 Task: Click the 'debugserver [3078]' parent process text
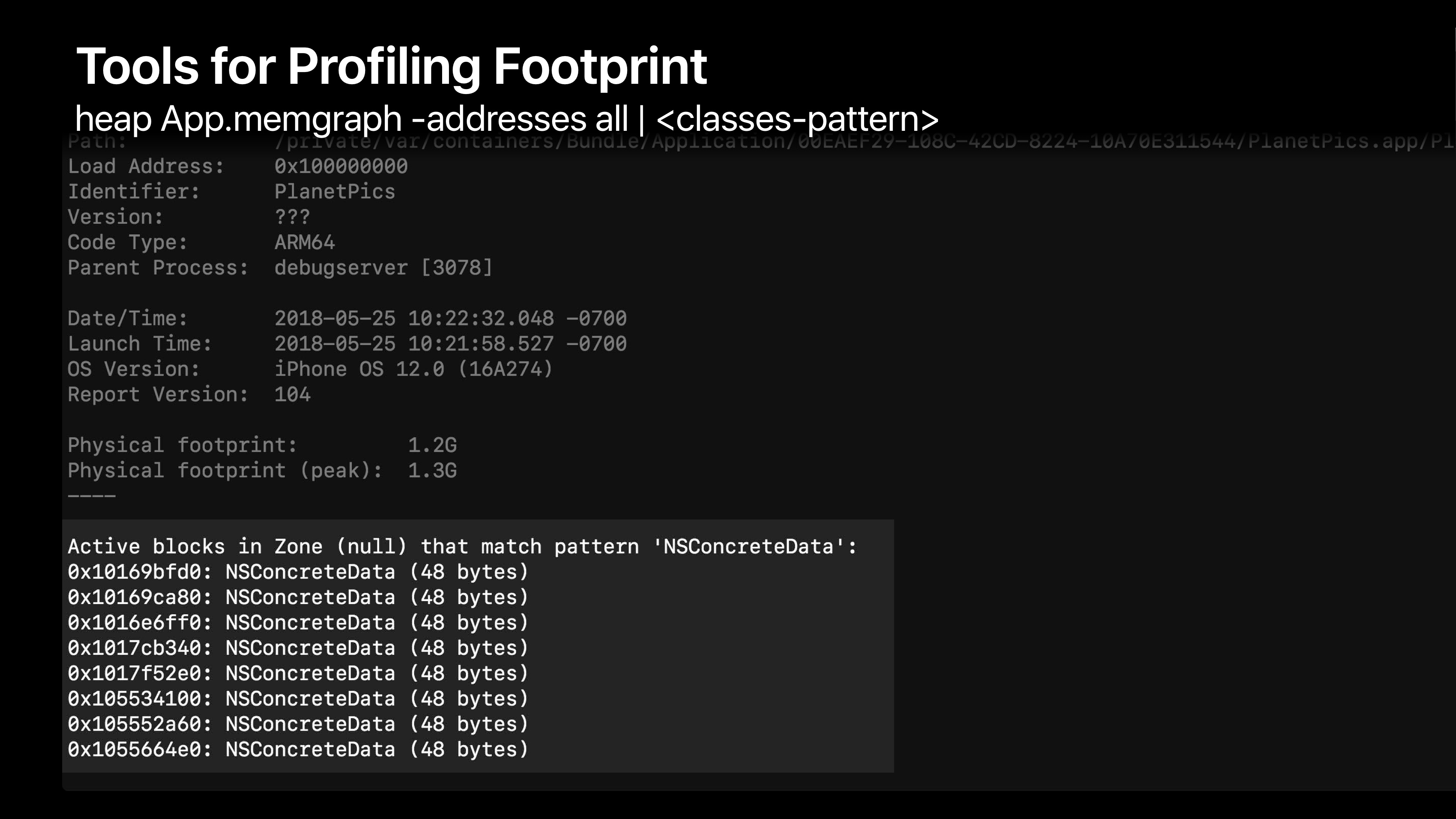(x=383, y=268)
